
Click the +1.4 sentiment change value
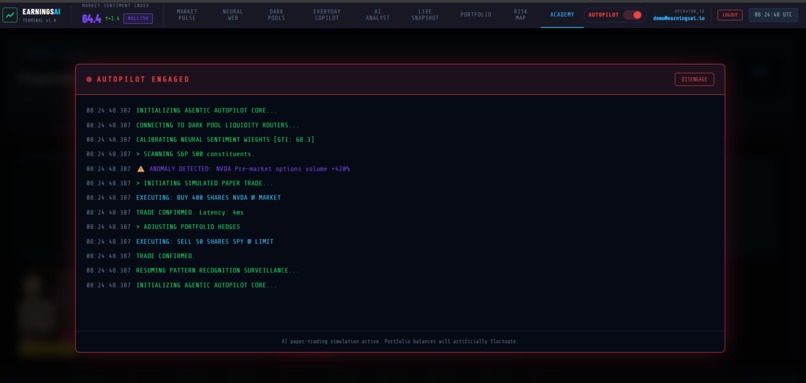tap(112, 19)
